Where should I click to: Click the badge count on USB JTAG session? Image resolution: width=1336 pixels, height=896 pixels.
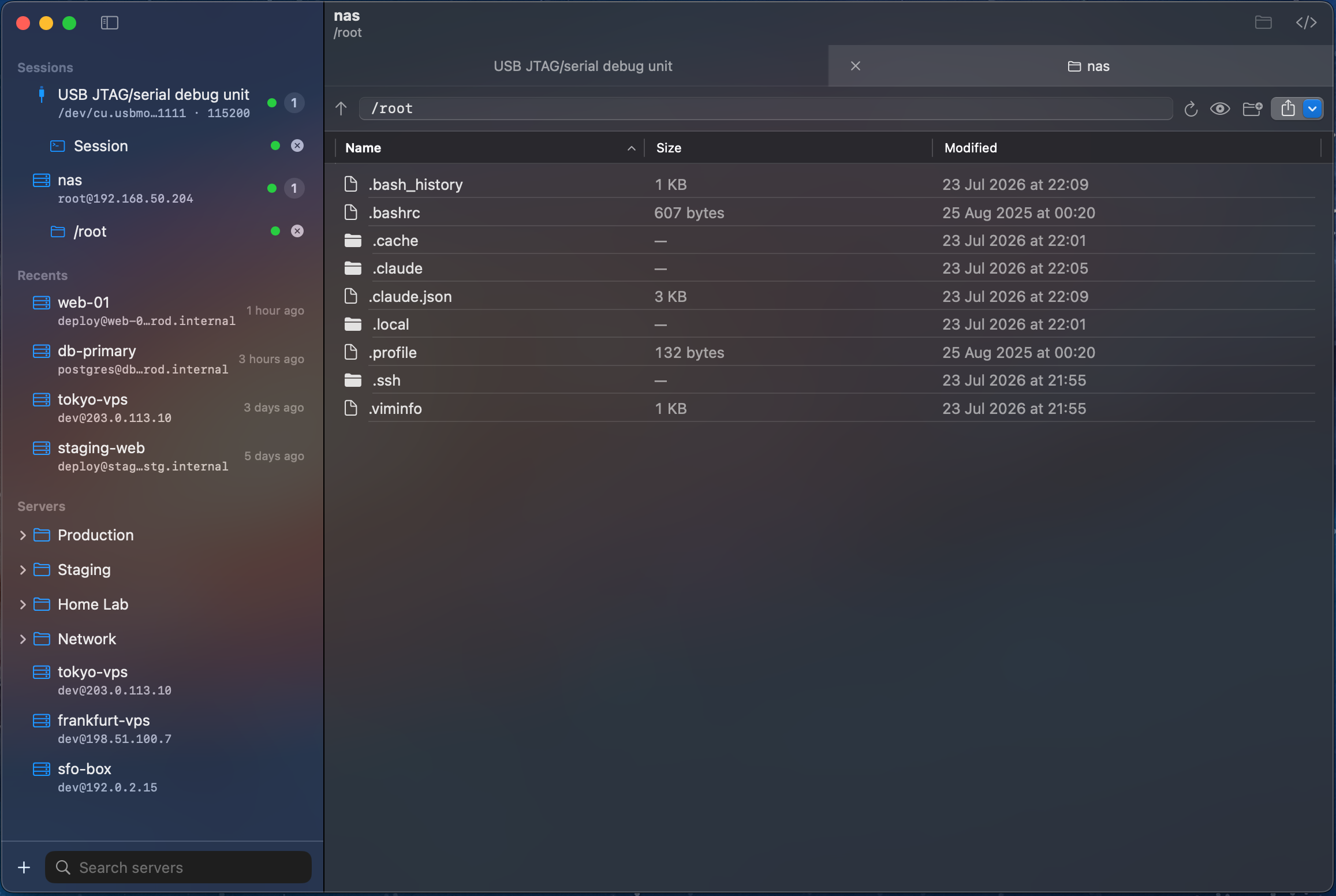294,103
